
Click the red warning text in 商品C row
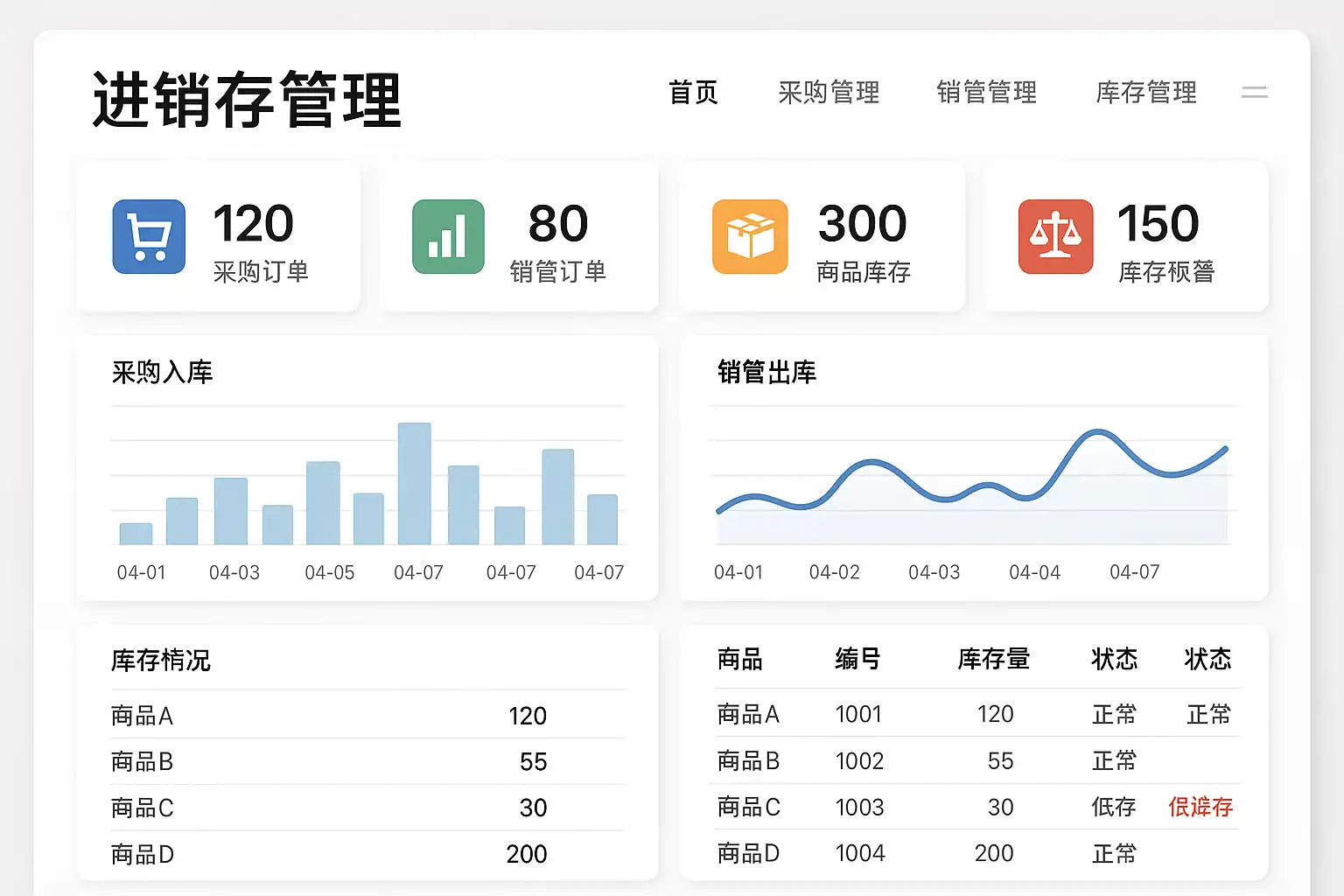1200,807
